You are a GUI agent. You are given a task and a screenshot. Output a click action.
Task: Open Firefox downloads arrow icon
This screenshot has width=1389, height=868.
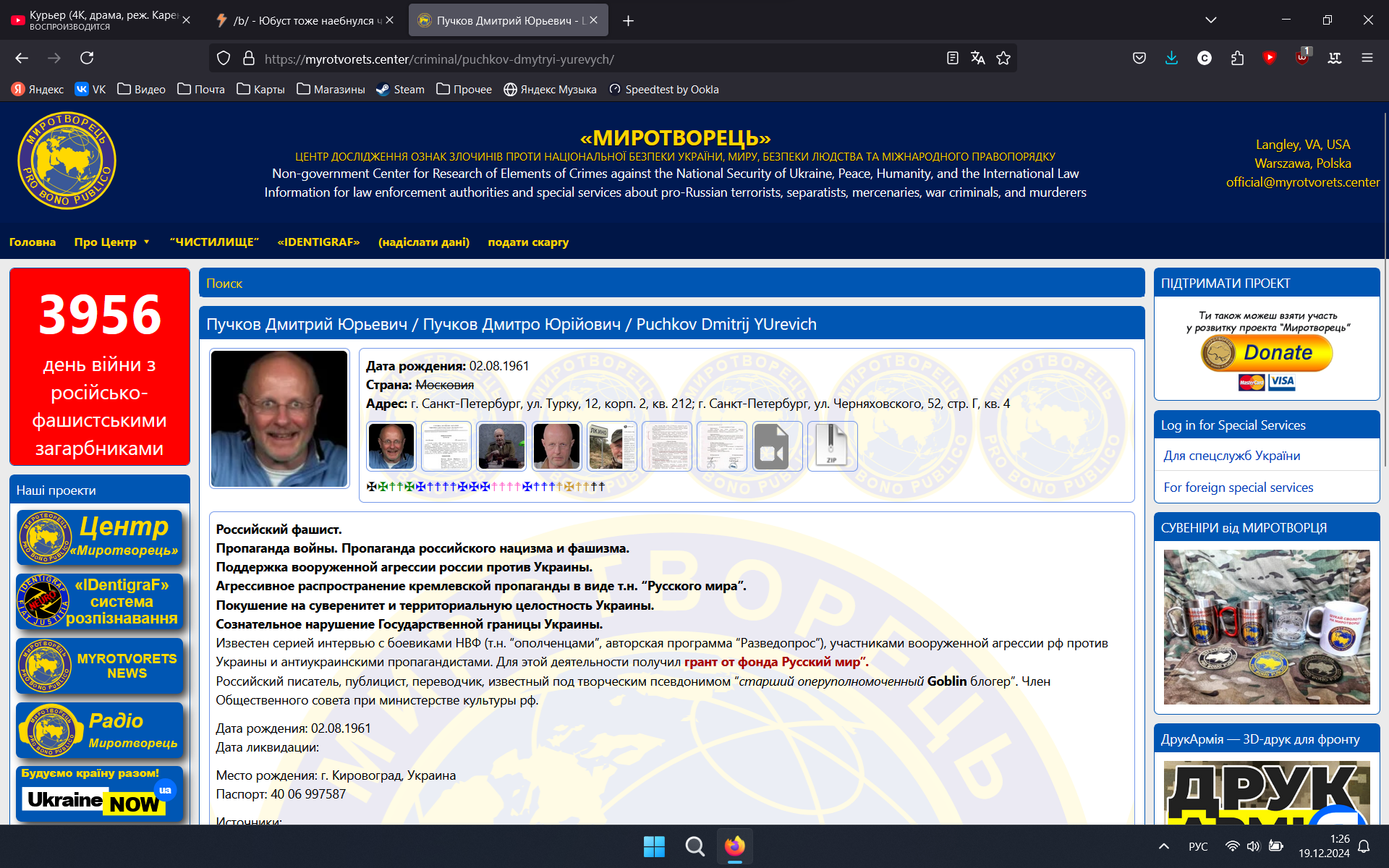coord(1171,58)
